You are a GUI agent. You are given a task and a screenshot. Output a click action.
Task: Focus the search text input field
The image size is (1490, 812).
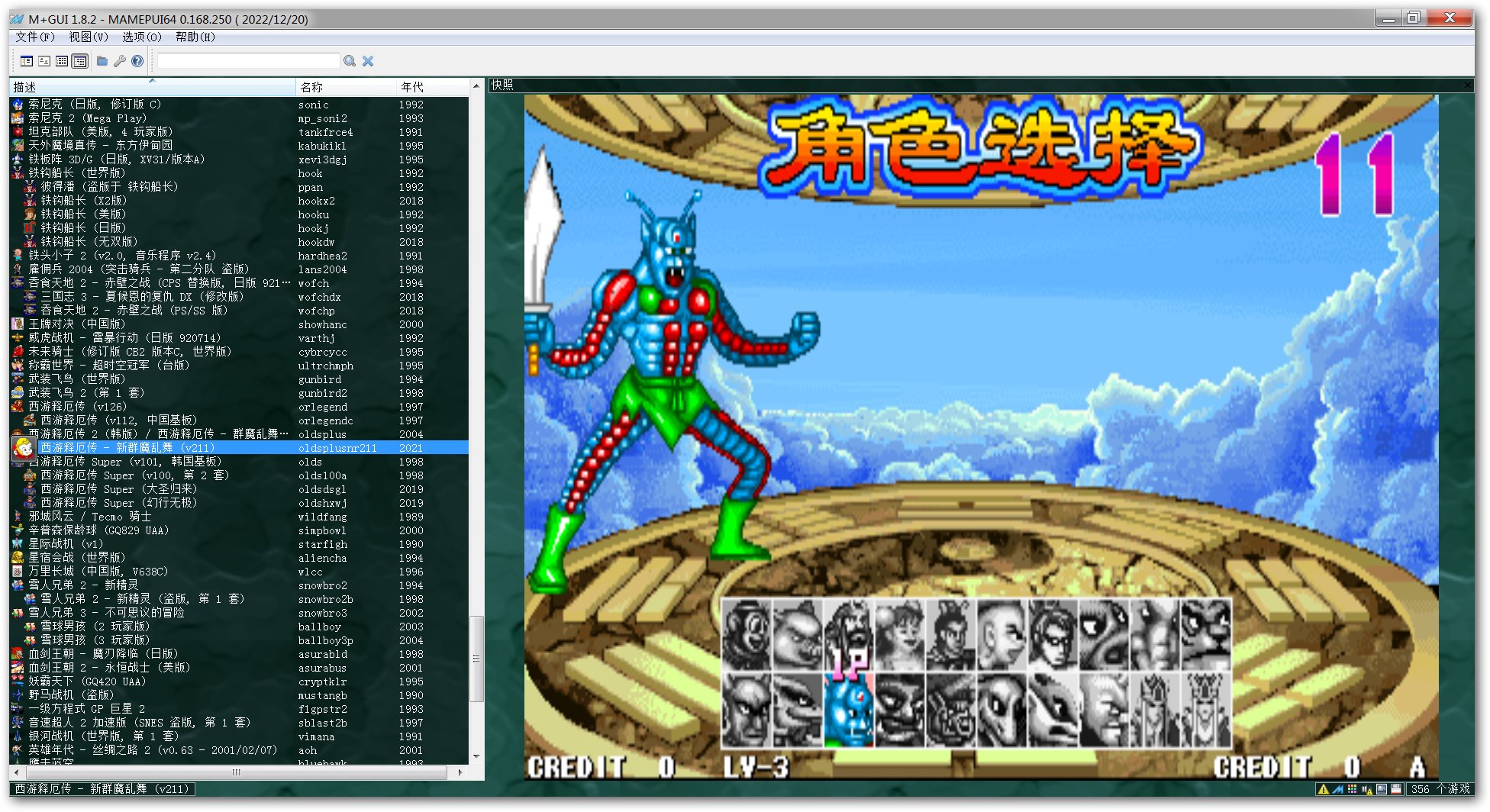pos(249,61)
